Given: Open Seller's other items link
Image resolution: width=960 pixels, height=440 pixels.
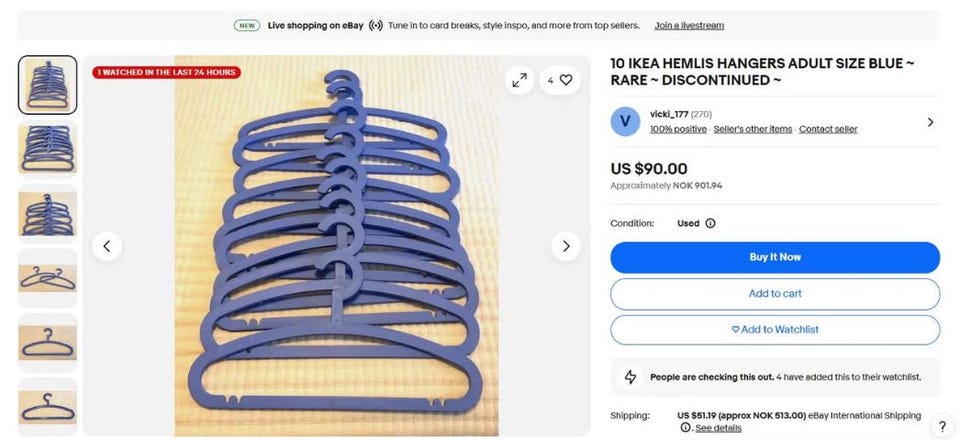Looking at the screenshot, I should pos(752,129).
